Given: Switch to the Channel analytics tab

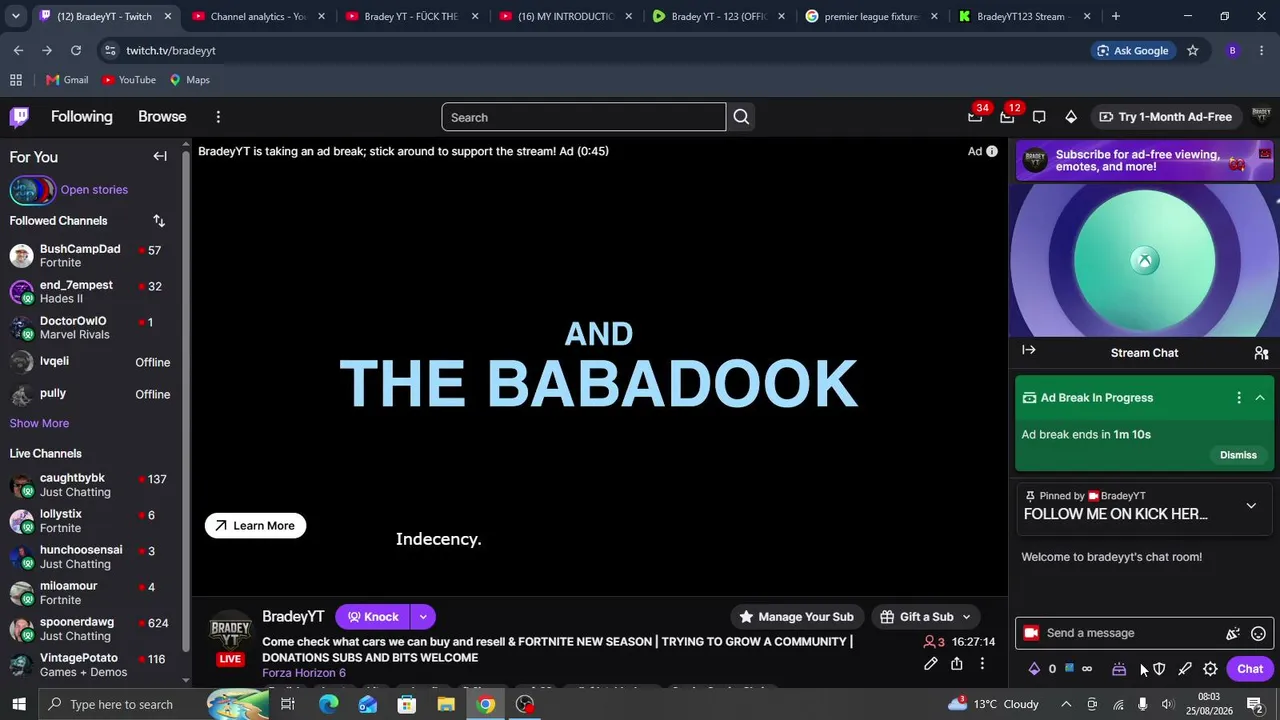Looking at the screenshot, I should click(x=258, y=16).
